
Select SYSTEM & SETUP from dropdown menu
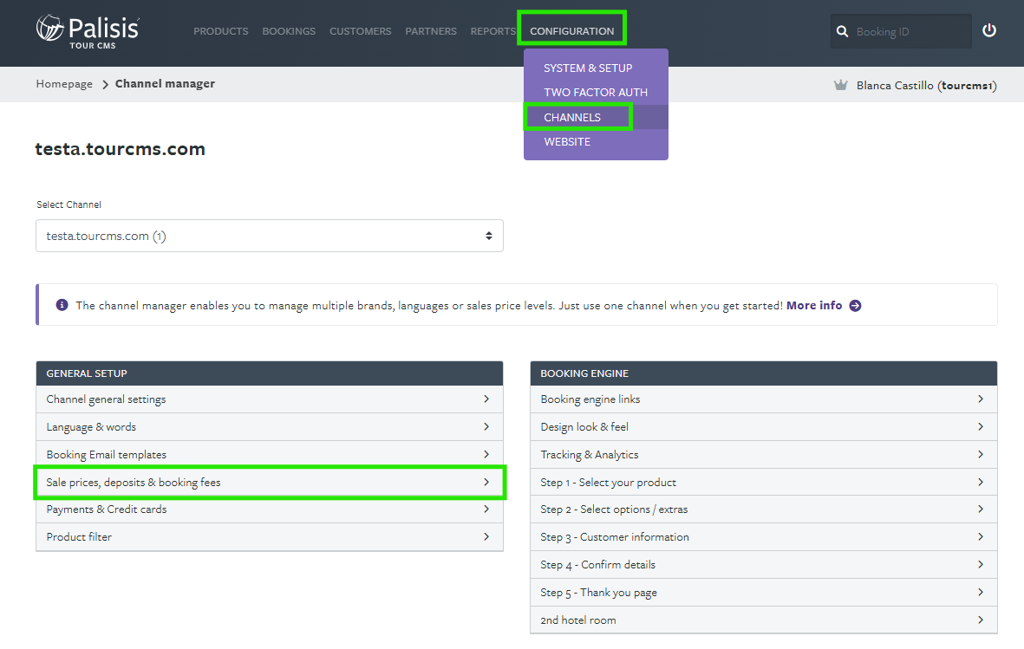click(588, 68)
